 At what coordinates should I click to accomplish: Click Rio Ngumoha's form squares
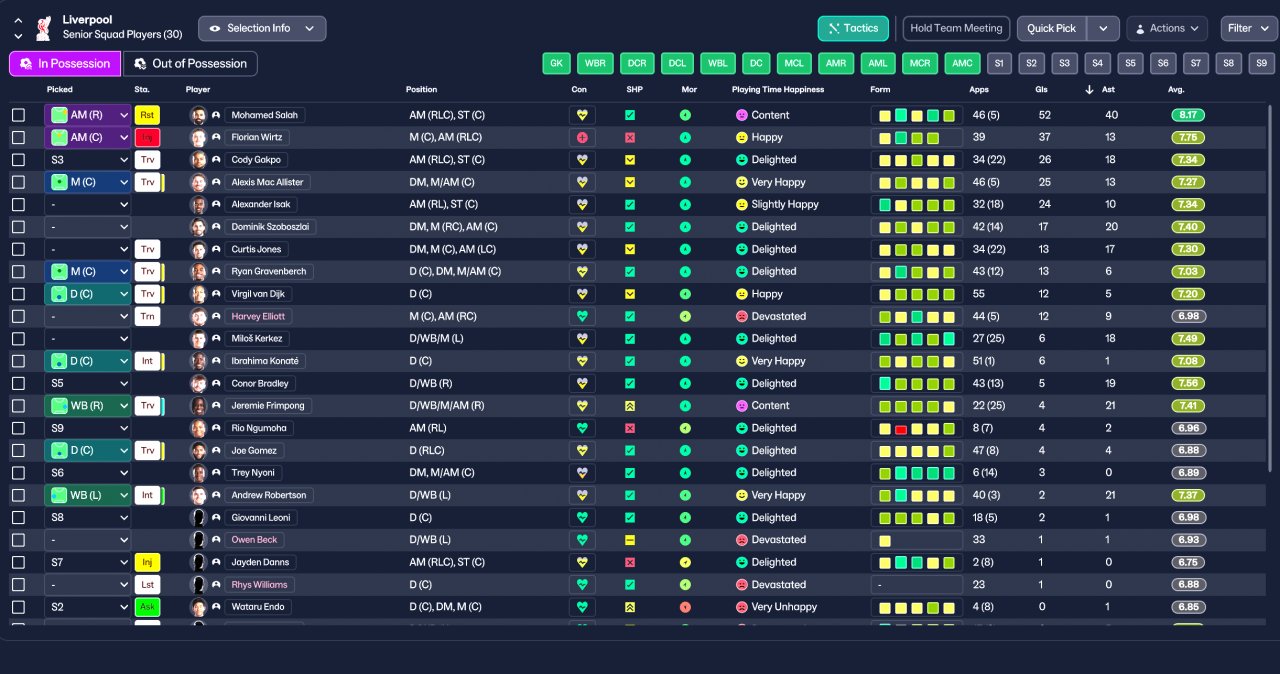(x=917, y=428)
